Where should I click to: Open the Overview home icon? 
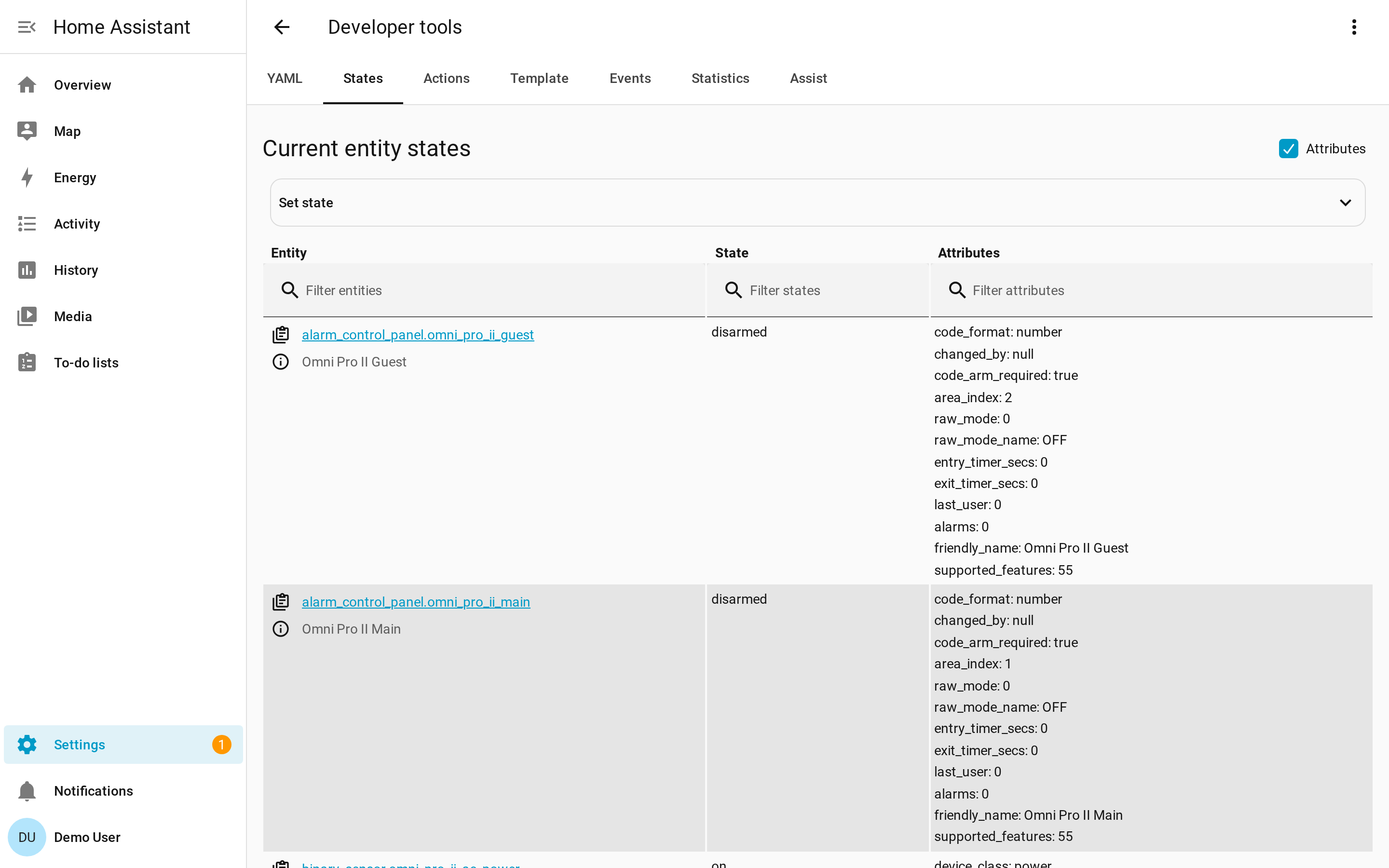tap(27, 85)
